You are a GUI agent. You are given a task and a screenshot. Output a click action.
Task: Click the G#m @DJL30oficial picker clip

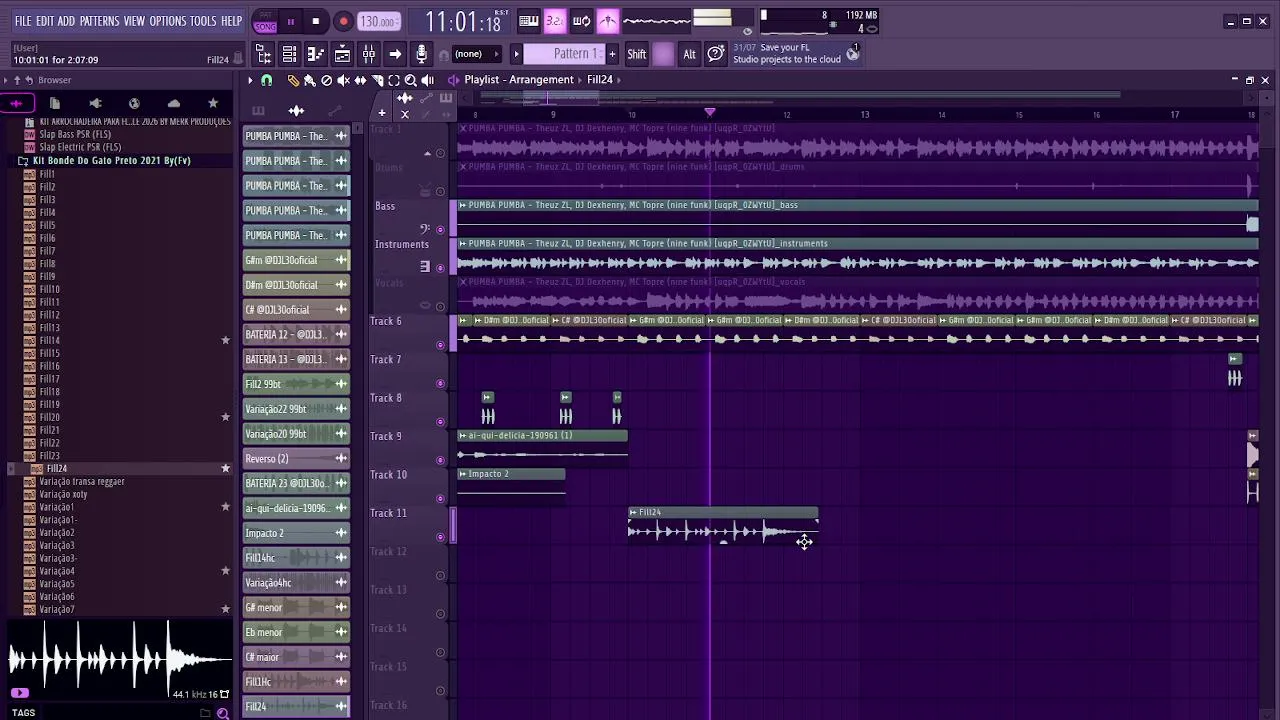[296, 260]
